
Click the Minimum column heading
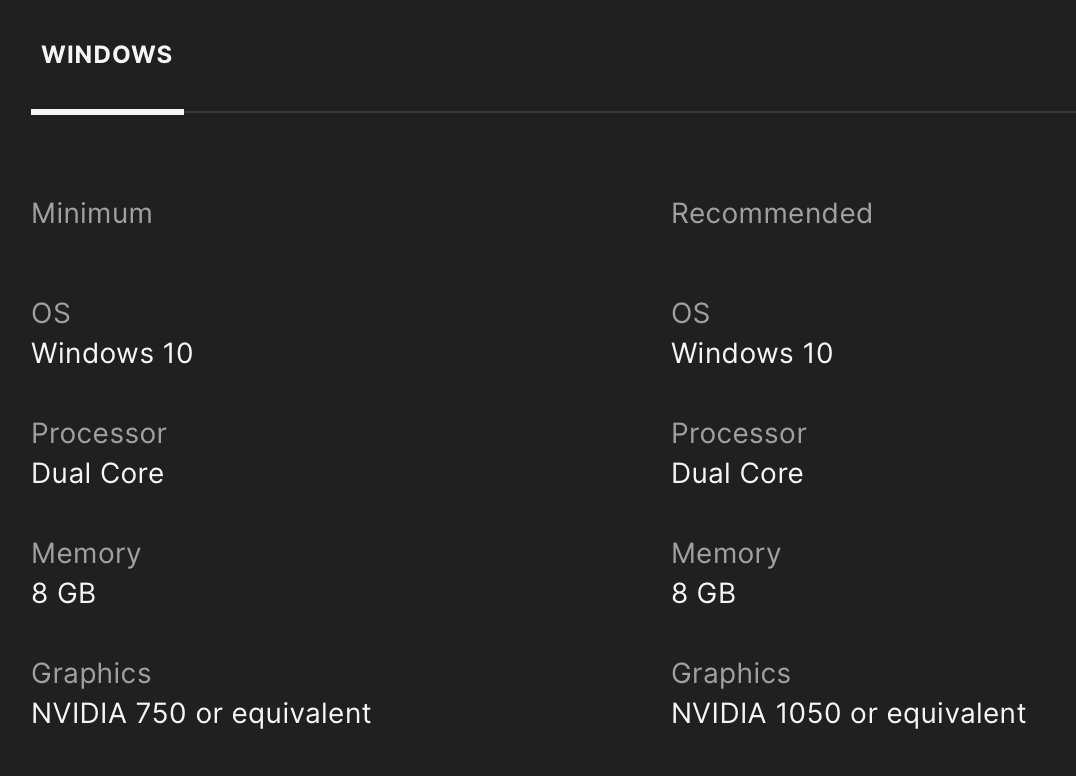(92, 213)
